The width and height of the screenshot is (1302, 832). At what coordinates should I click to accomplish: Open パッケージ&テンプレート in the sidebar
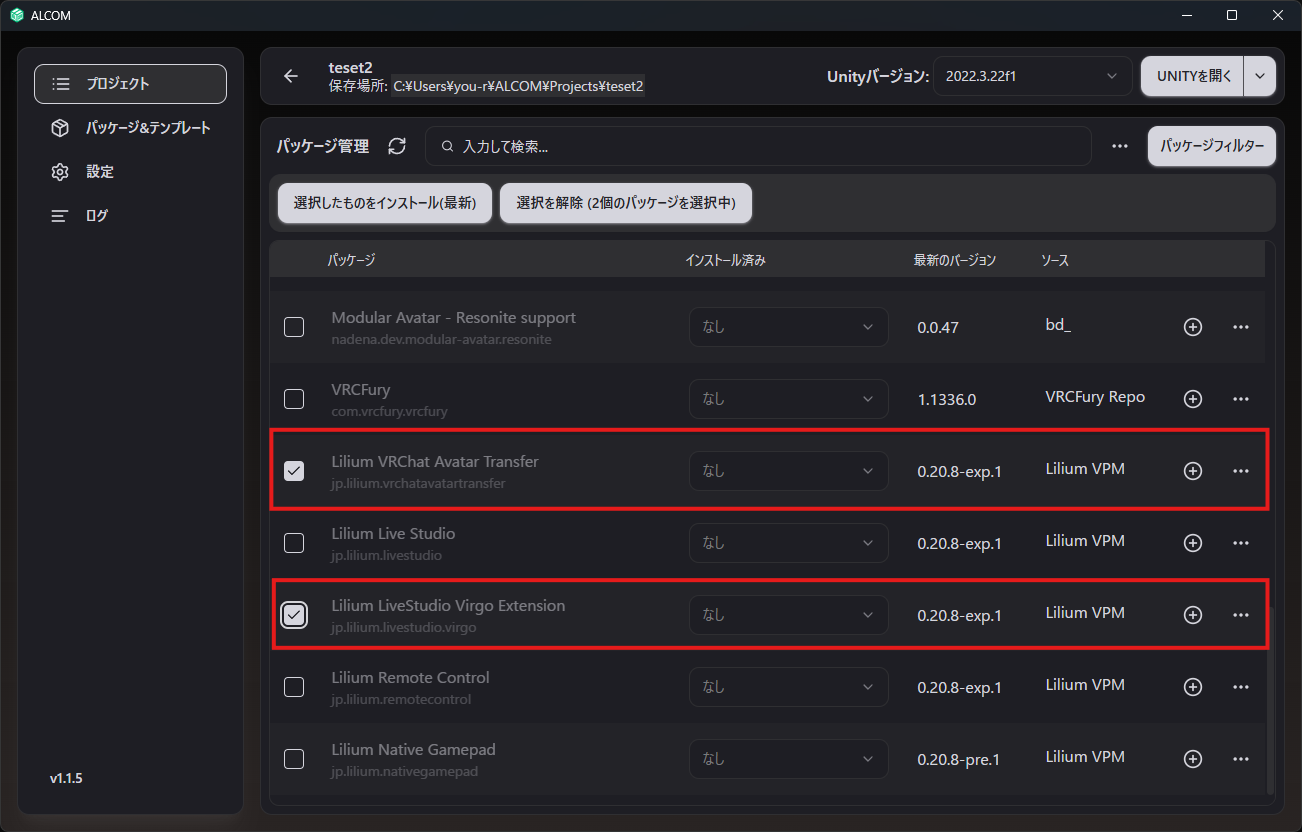tap(130, 128)
